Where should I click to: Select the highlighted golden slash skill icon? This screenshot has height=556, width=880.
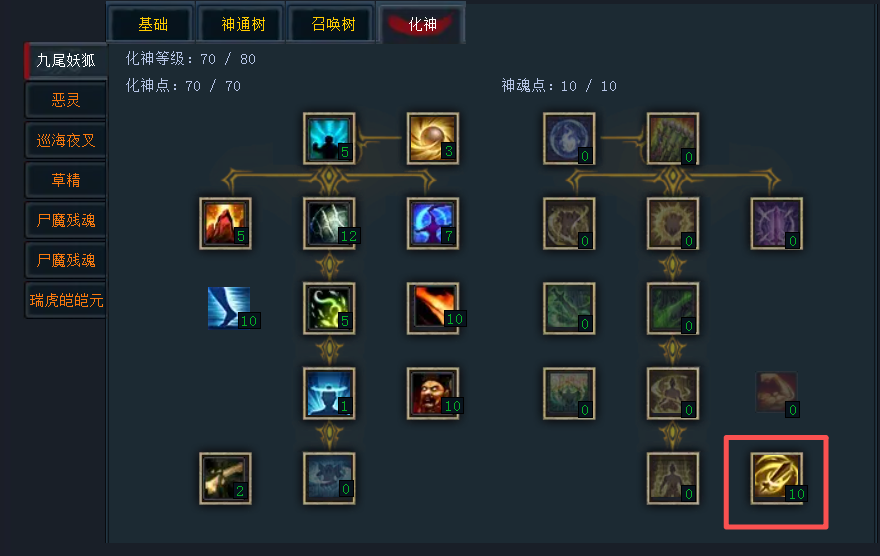coord(777,478)
